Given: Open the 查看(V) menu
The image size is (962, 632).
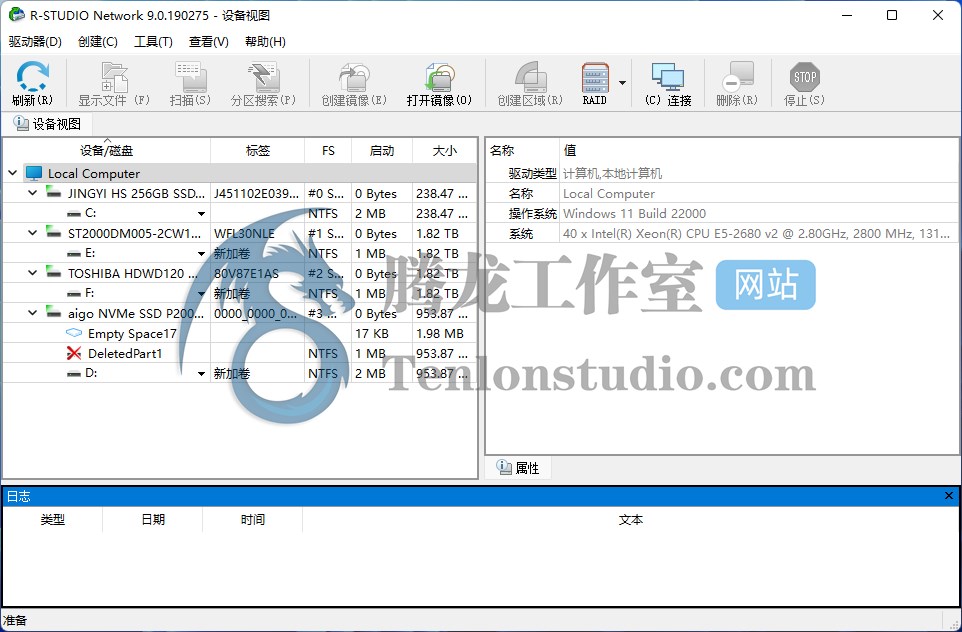Looking at the screenshot, I should pos(209,42).
